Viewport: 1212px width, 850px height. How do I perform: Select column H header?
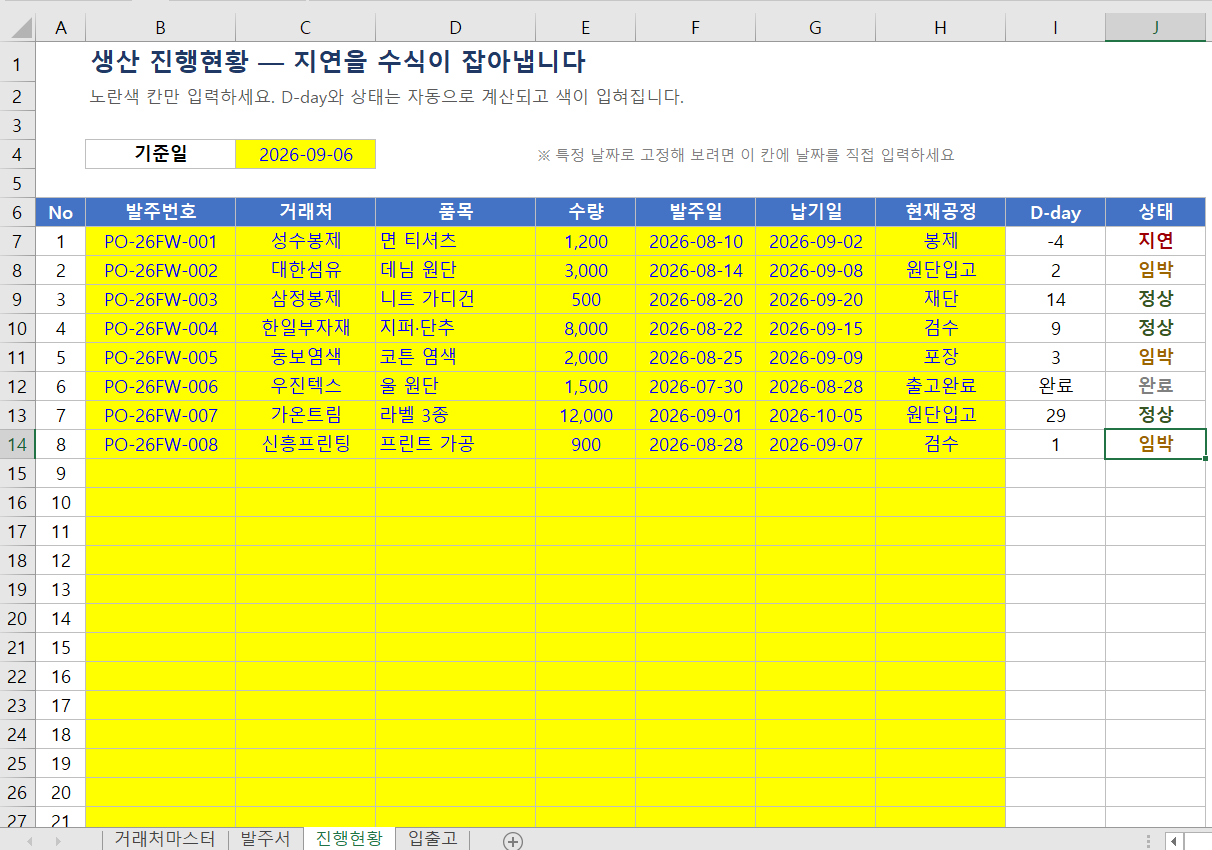pos(941,28)
